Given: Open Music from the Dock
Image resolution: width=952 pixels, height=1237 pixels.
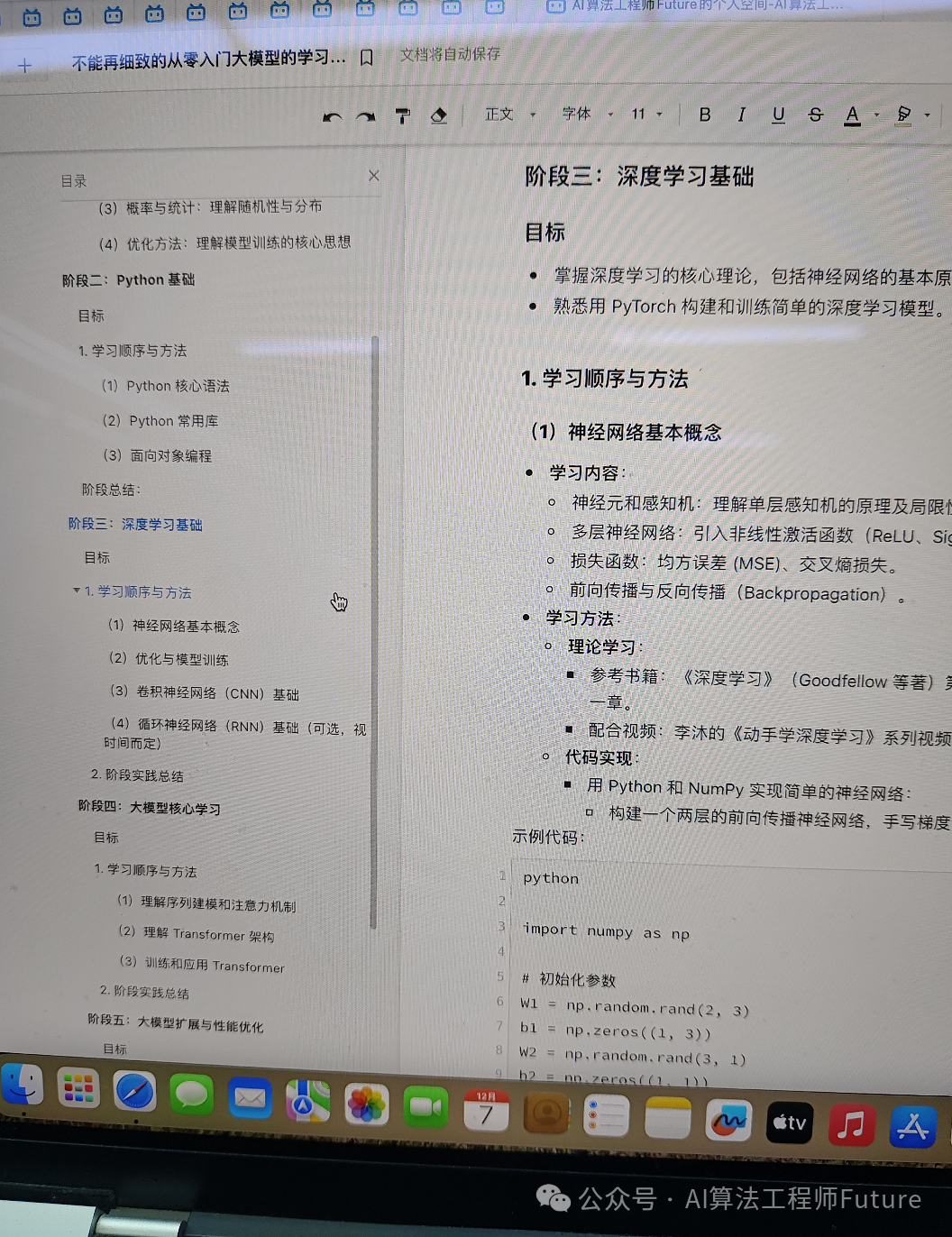Looking at the screenshot, I should pos(851,1125).
